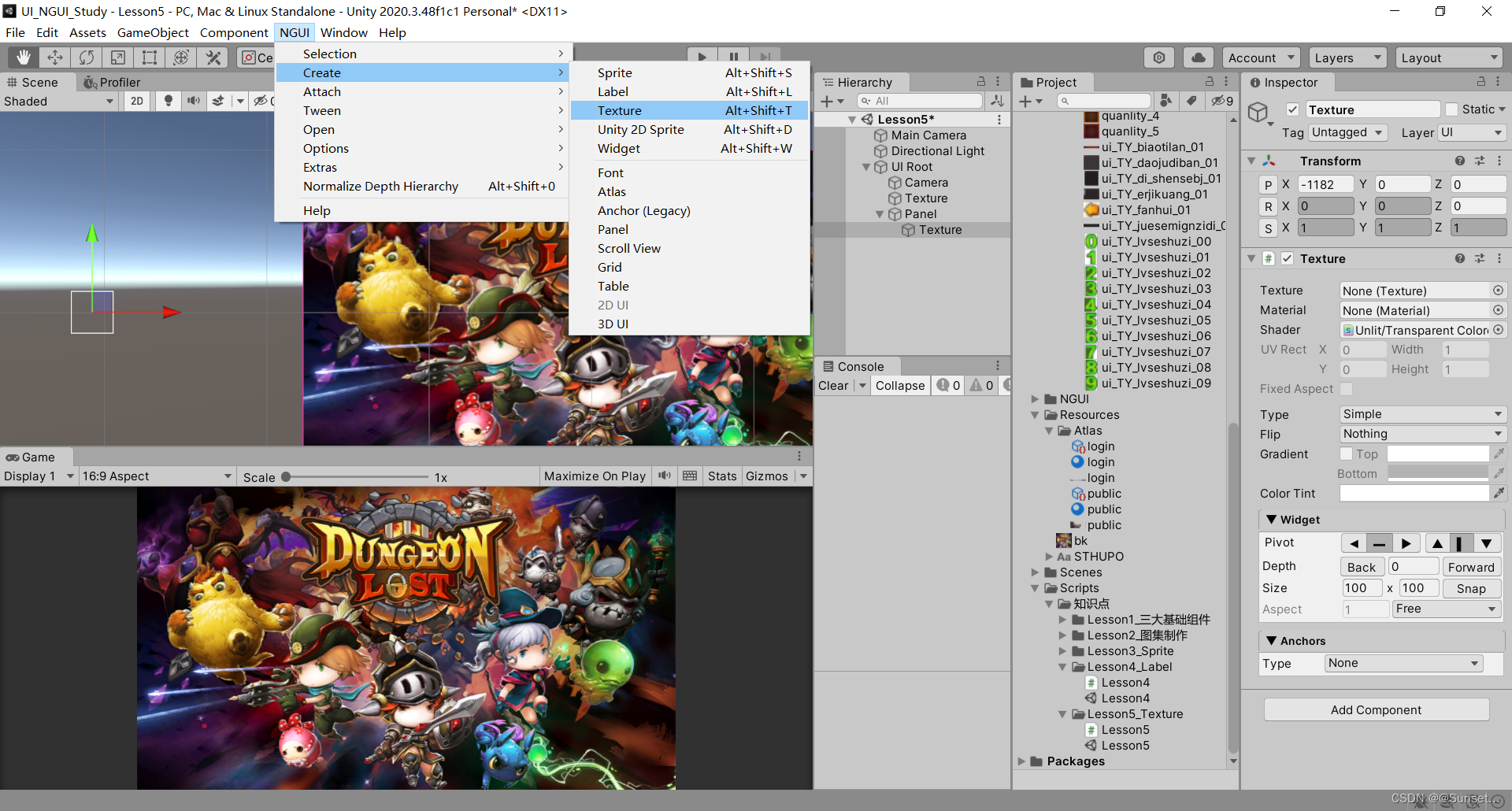Click Color Tint eyedropper icon

pyautogui.click(x=1499, y=493)
